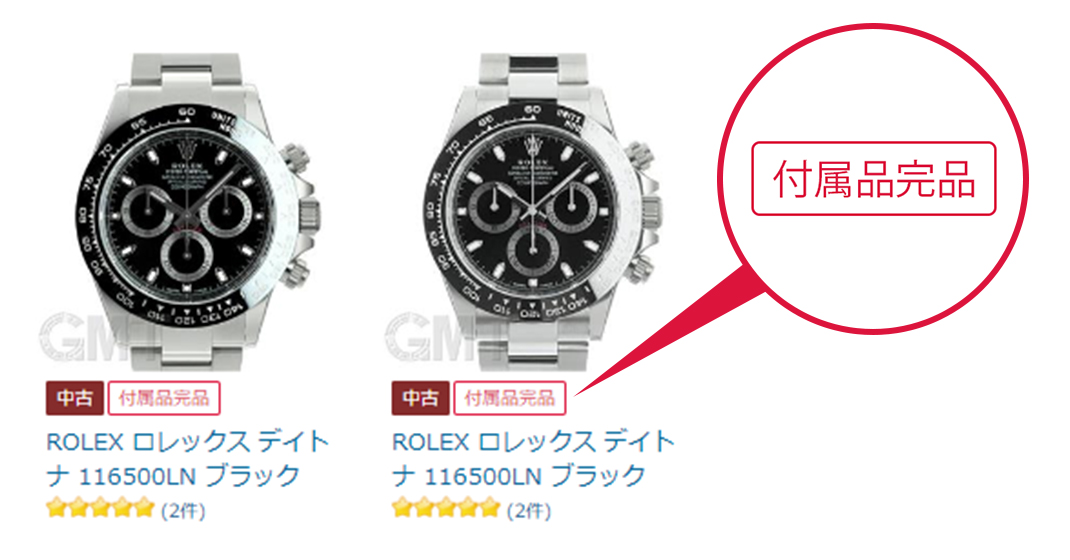The image size is (1070, 560).
Task: Click the first star of right product's rating
Action: tap(403, 508)
